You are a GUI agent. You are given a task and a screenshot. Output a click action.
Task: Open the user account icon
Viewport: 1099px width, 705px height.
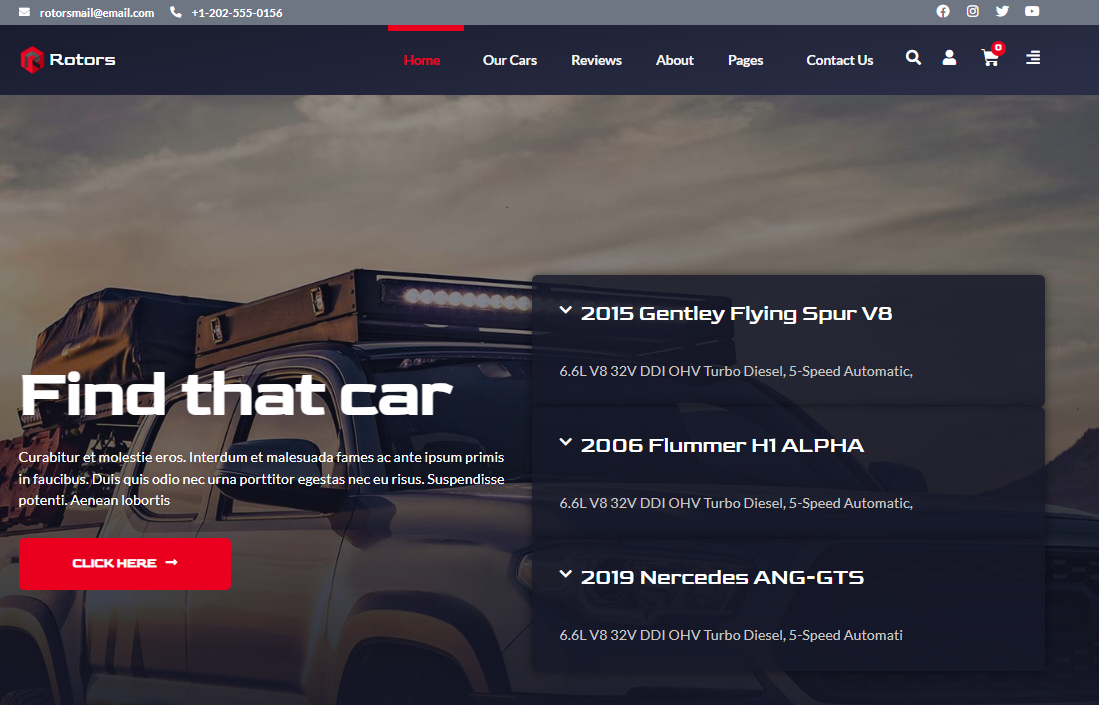click(949, 58)
